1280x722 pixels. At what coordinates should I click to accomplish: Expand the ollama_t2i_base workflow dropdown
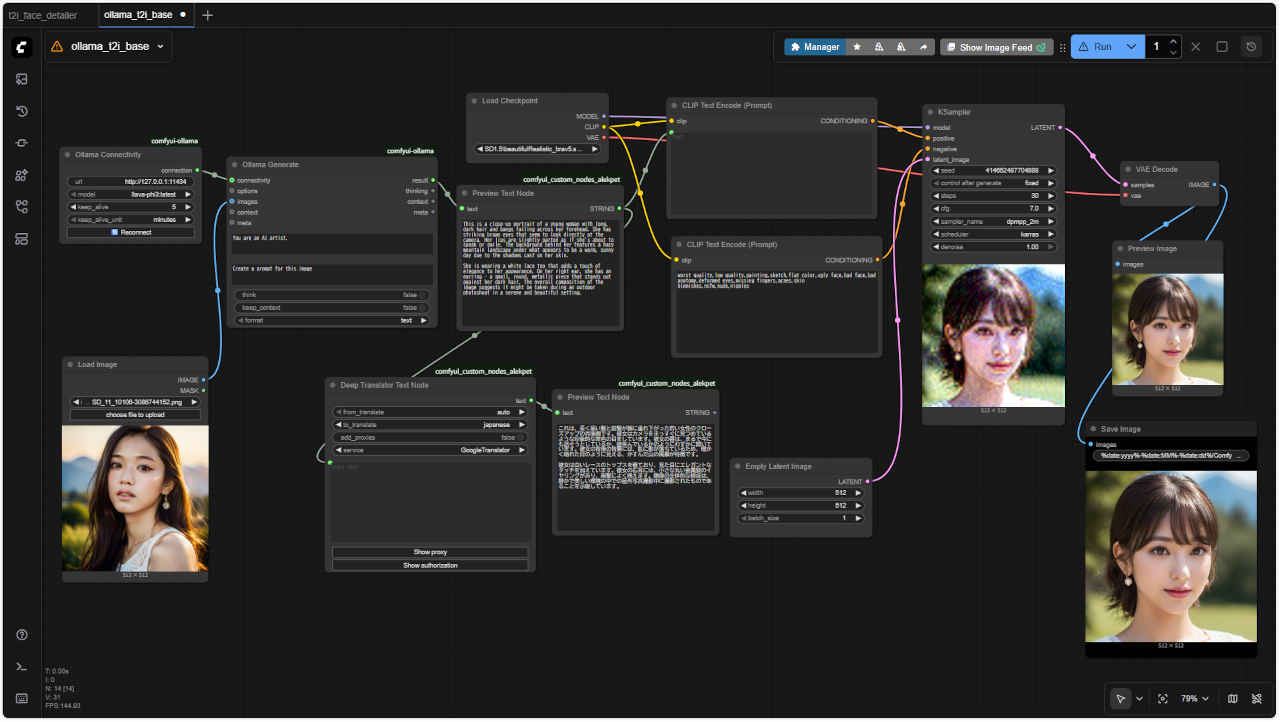[161, 46]
